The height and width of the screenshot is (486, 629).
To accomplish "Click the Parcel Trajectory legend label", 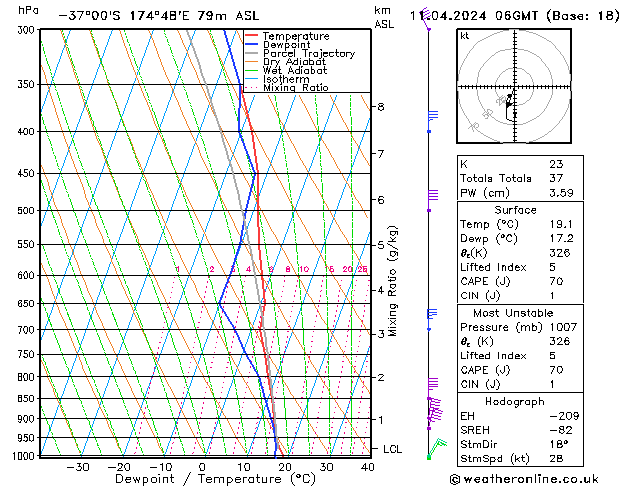I will pos(309,53).
